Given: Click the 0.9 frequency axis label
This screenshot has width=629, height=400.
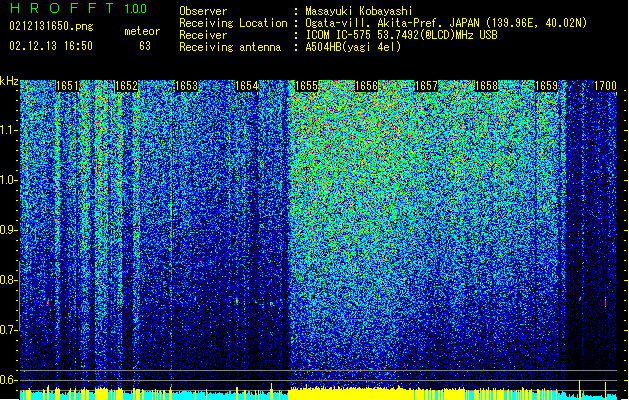Looking at the screenshot, I should pos(9,230).
